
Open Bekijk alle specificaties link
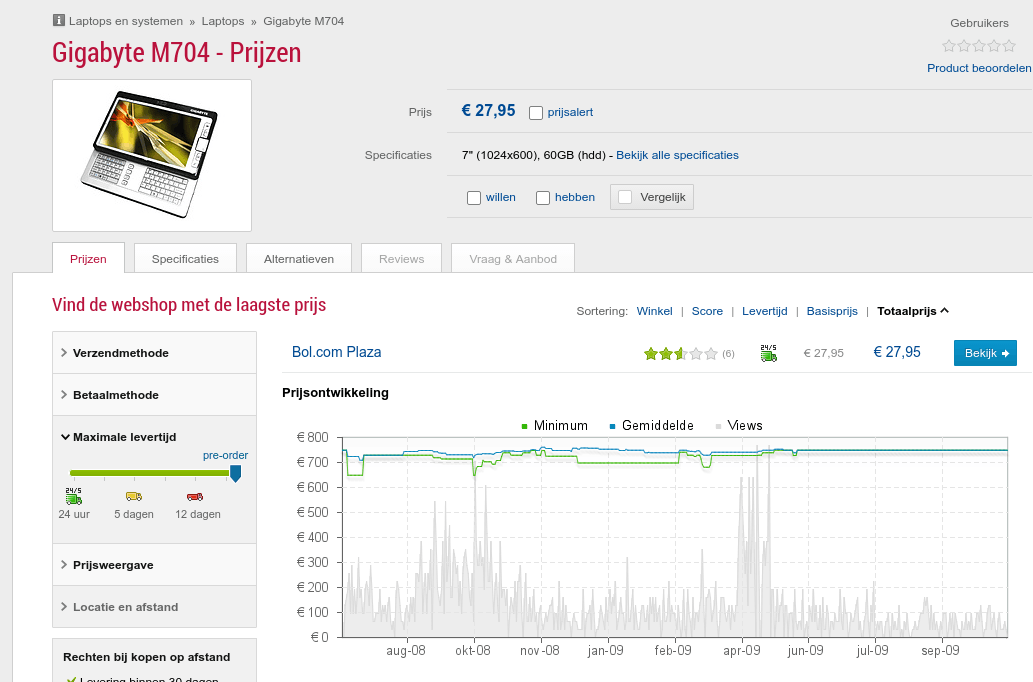click(x=677, y=155)
